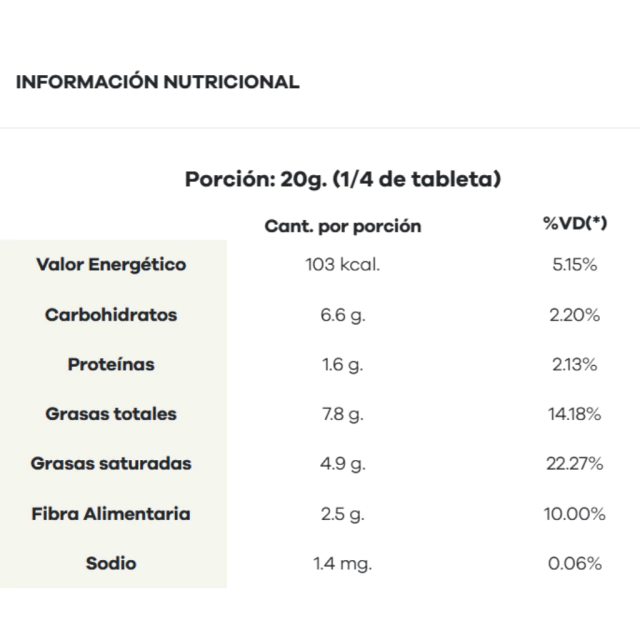Click the 14.18% daily value

(575, 414)
